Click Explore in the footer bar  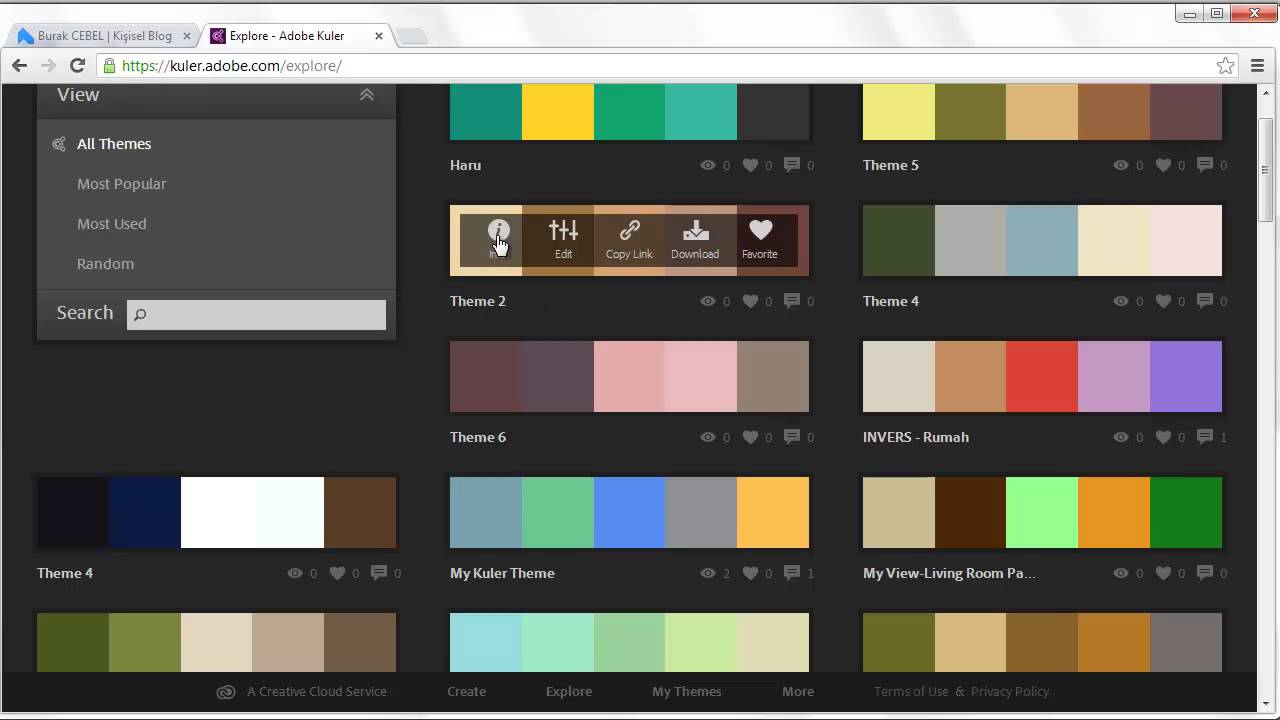569,691
